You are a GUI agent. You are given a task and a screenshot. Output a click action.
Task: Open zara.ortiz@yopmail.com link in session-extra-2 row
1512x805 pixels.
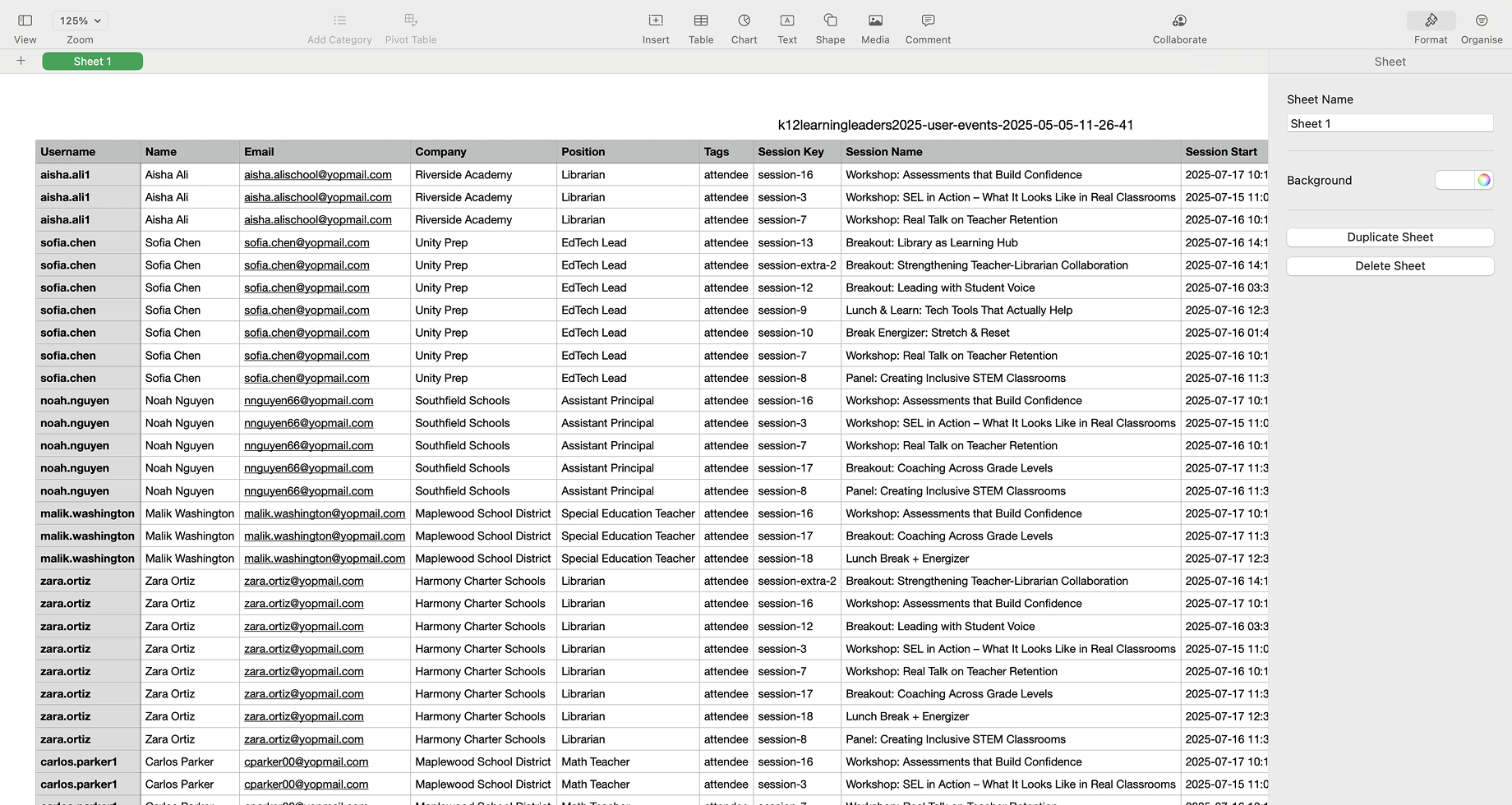304,581
